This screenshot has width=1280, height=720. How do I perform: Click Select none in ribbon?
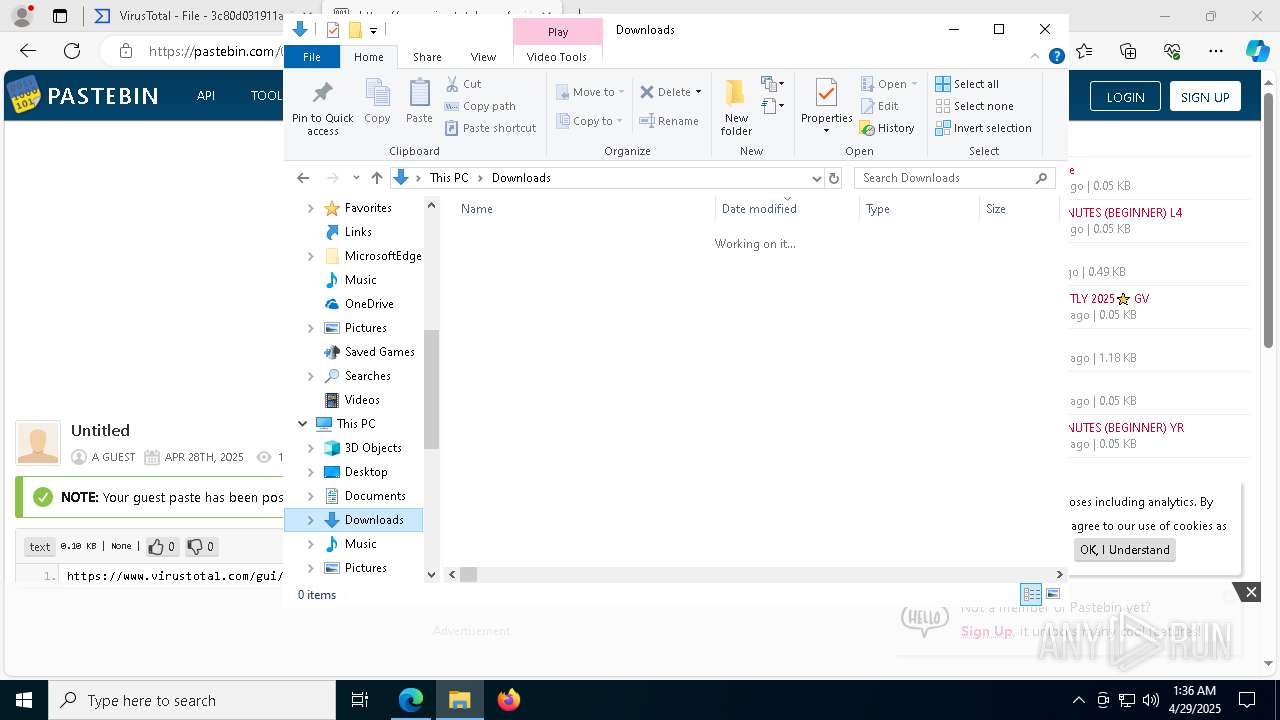[x=974, y=106]
